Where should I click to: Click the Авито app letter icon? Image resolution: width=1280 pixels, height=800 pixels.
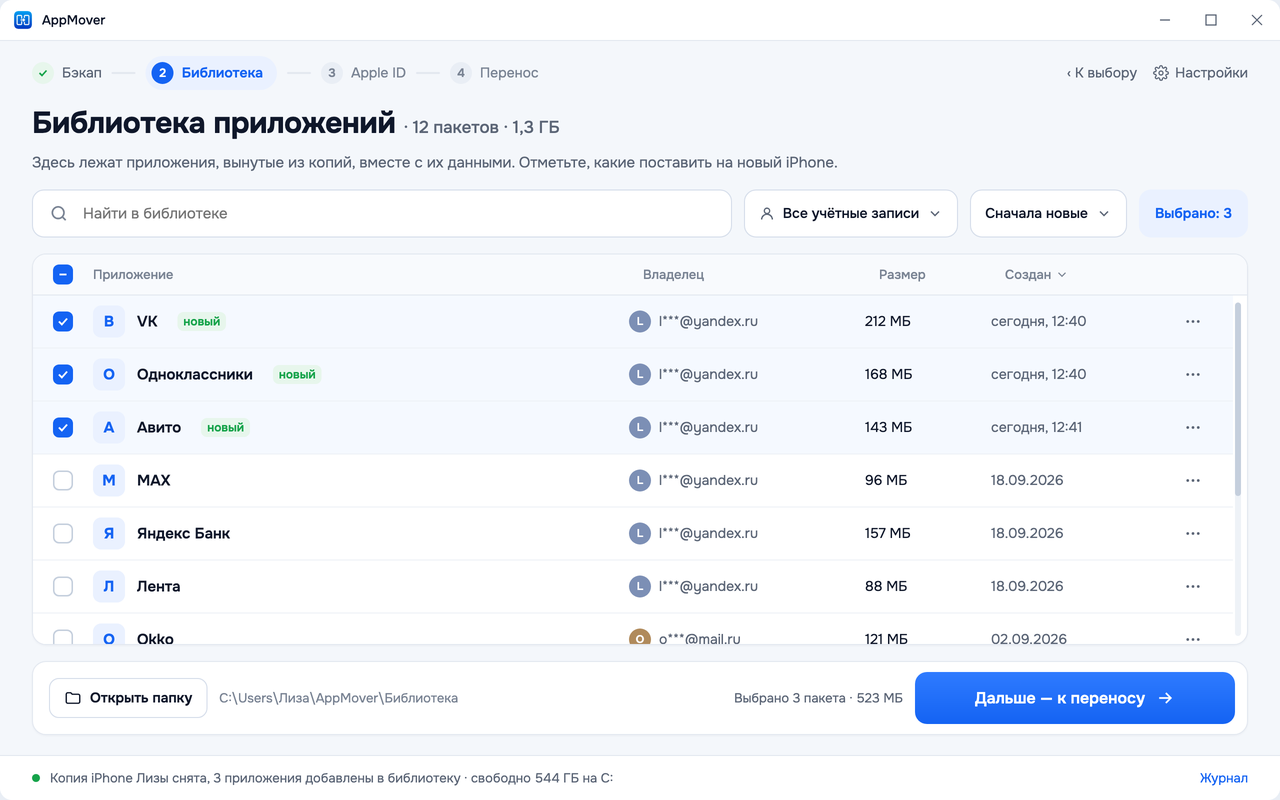click(x=109, y=428)
